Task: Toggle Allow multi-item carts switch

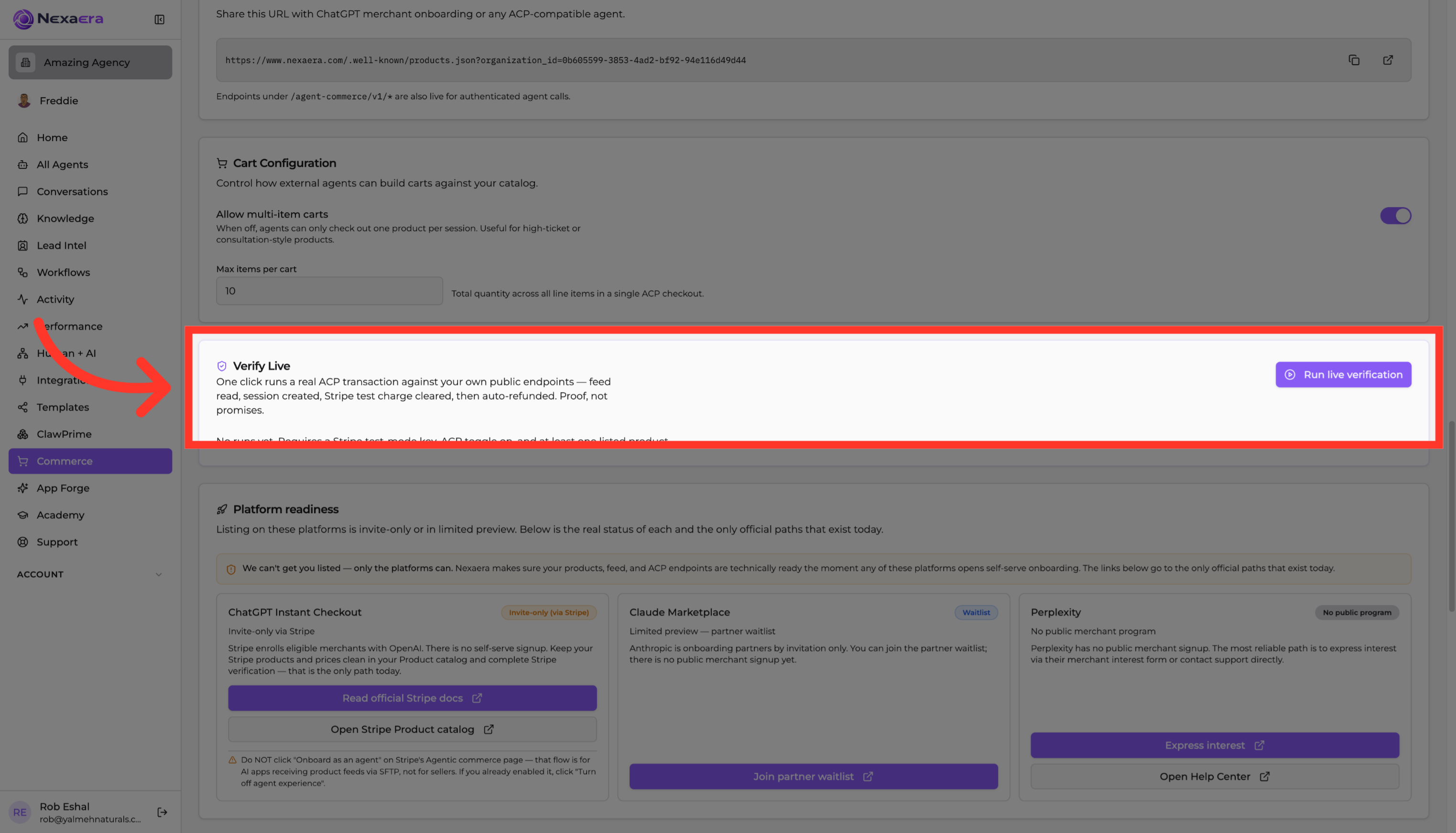Action: click(x=1395, y=216)
